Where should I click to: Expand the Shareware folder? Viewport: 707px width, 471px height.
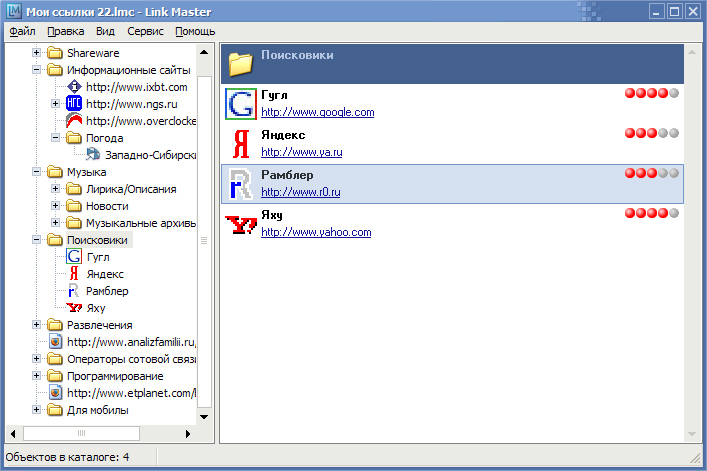[37, 53]
